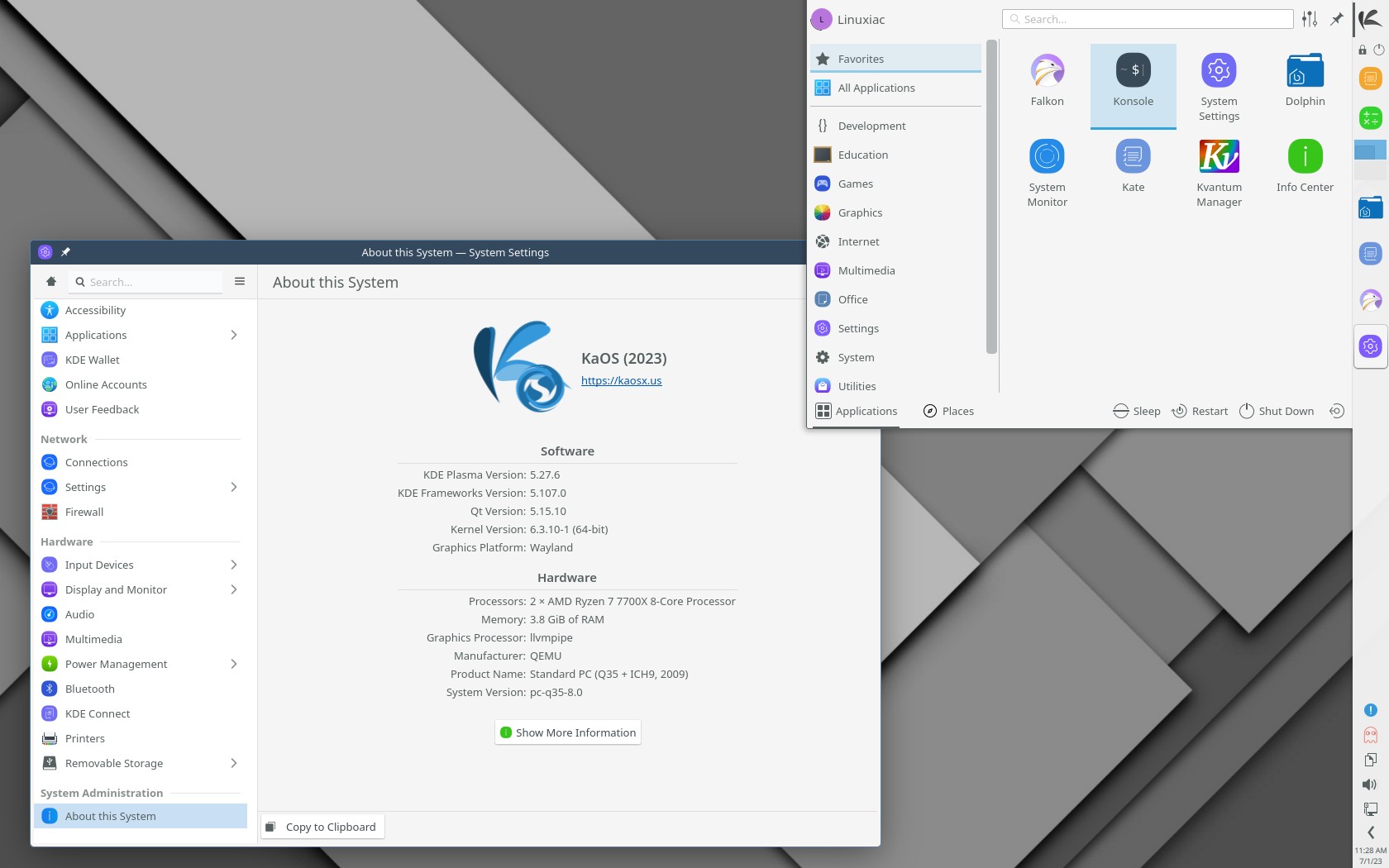Click the KaOS launcher logo in side panel
Screen dimensions: 1389x868
coord(1371,19)
